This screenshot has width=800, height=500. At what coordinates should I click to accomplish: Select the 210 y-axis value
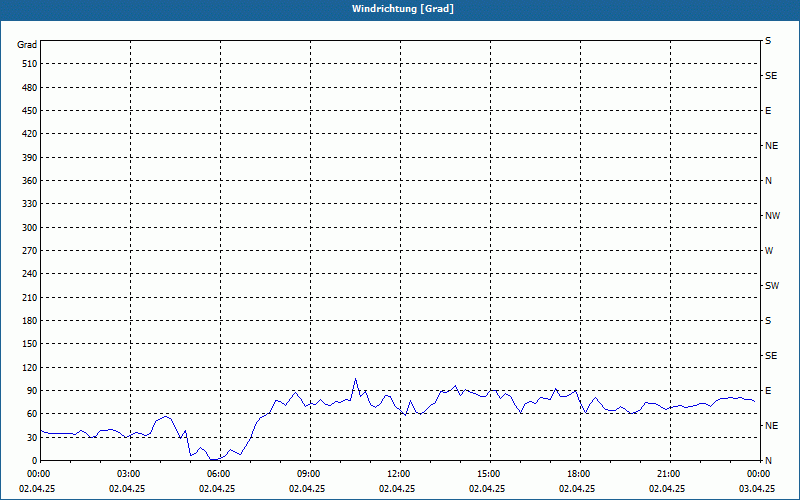tap(30, 297)
